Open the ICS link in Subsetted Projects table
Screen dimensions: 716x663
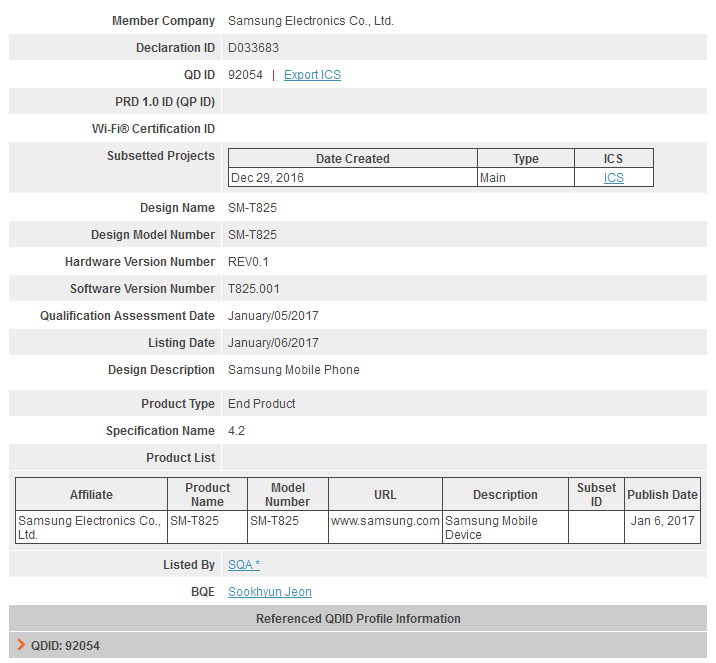pyautogui.click(x=614, y=178)
